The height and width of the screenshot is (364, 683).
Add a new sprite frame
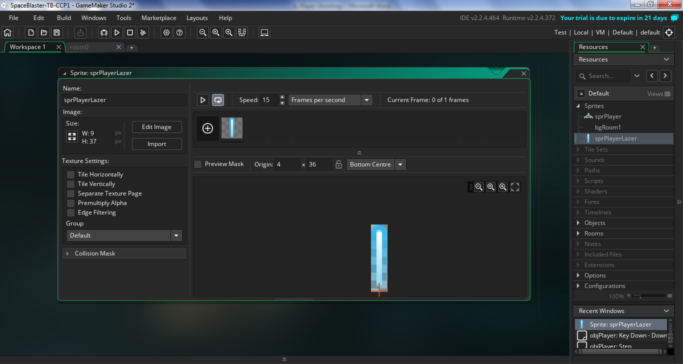tap(207, 128)
